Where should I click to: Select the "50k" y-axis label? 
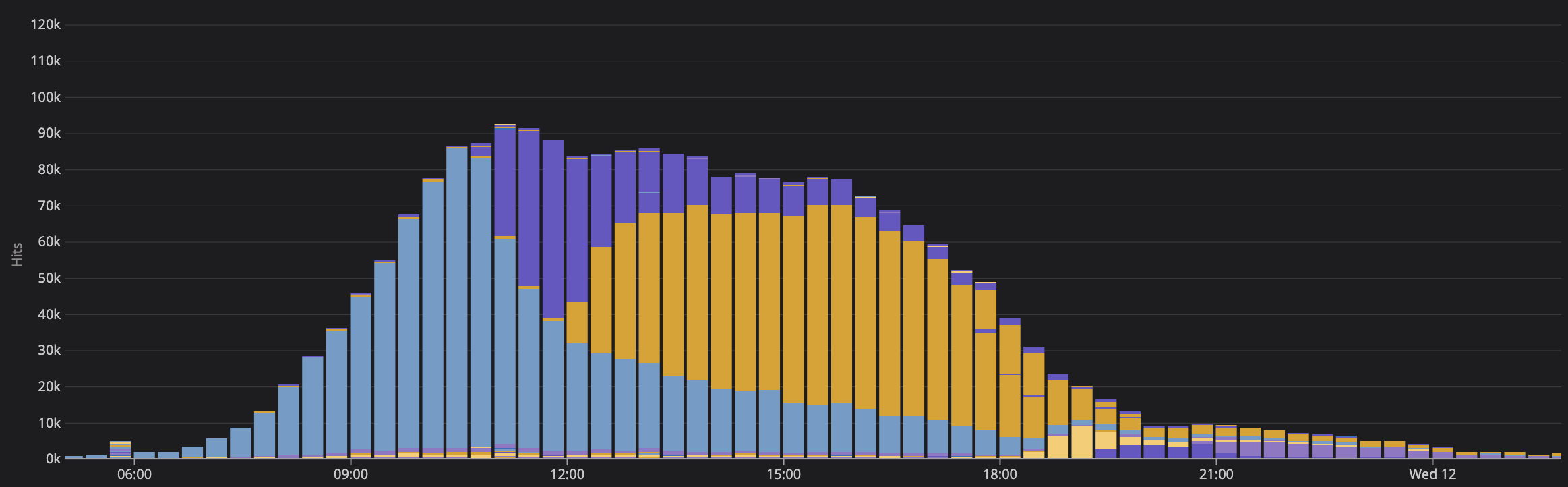coord(49,278)
